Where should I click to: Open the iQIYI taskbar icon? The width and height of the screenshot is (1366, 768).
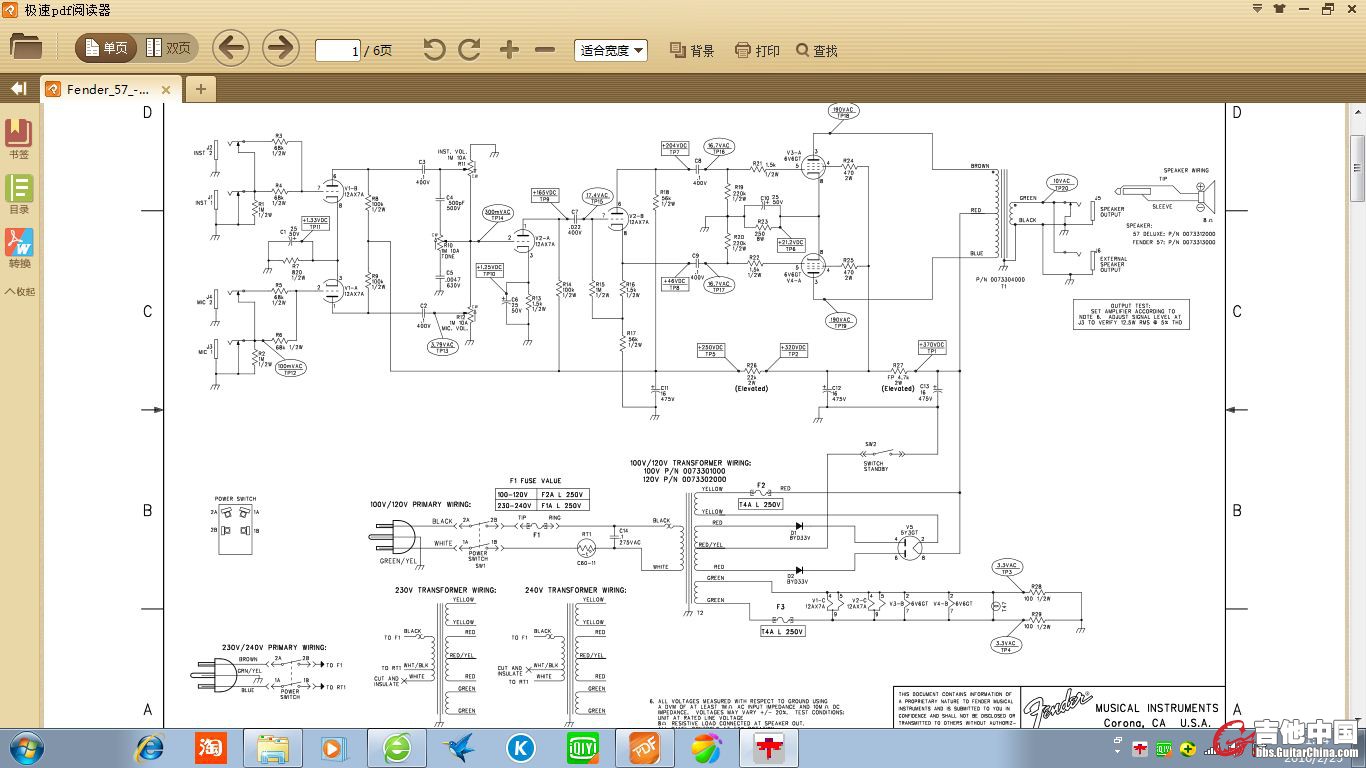point(582,748)
